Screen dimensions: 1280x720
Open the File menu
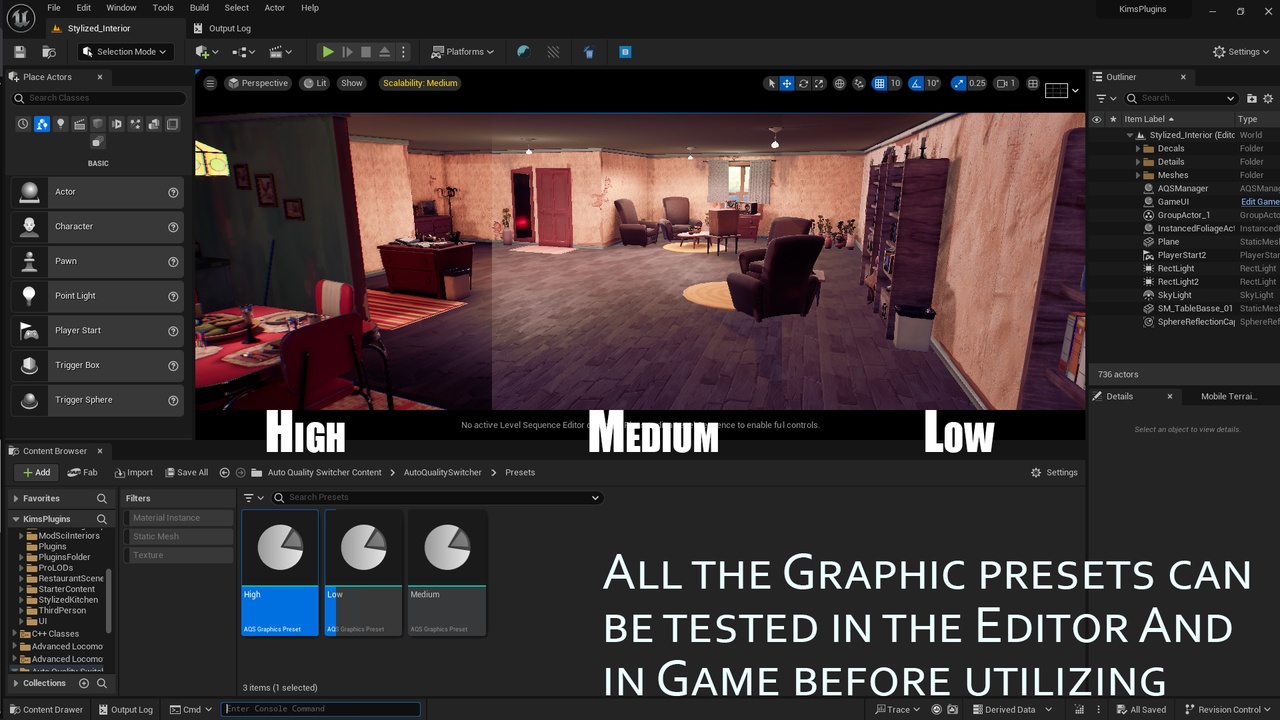pyautogui.click(x=54, y=8)
